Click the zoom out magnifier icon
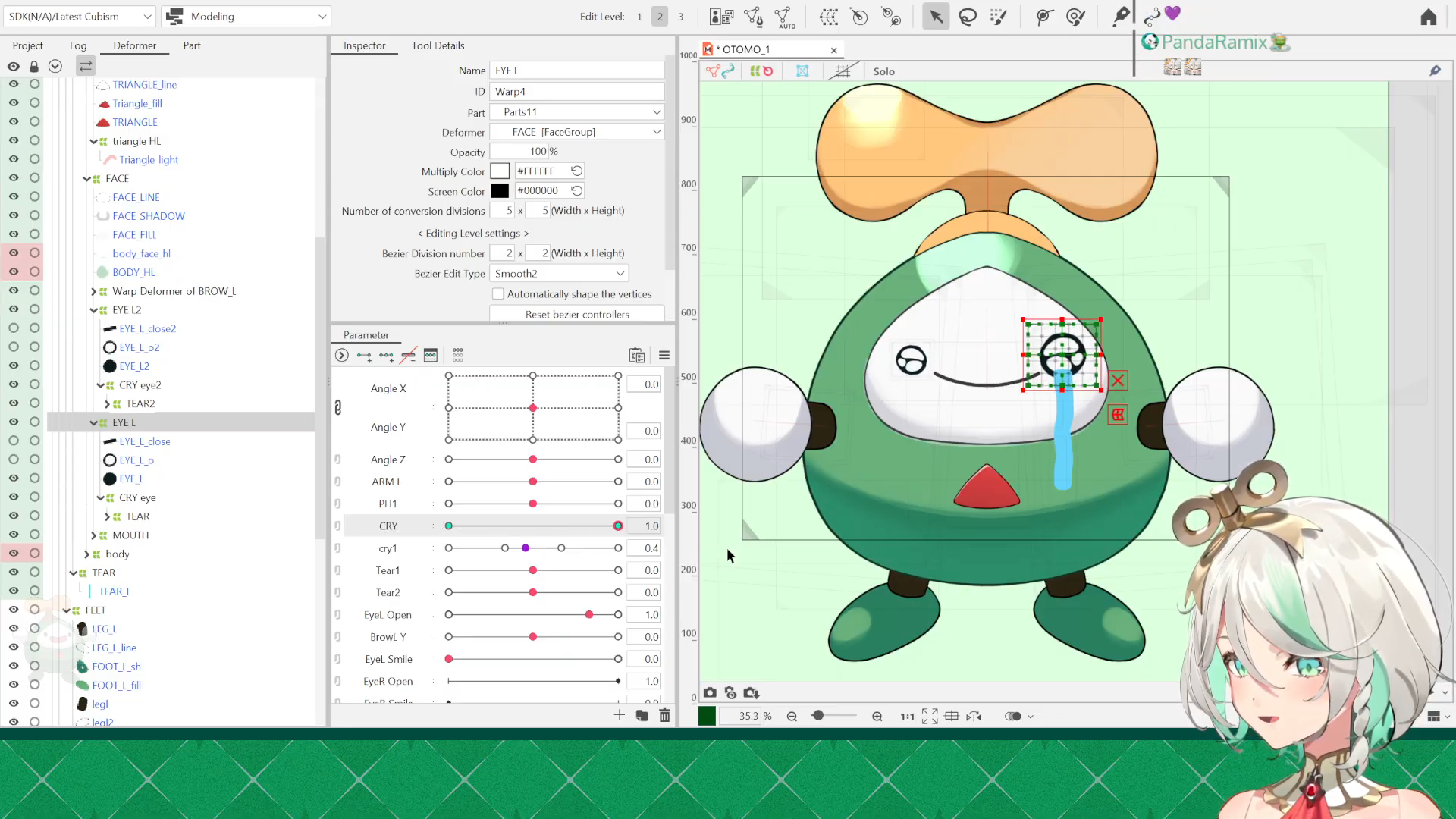Image resolution: width=1456 pixels, height=819 pixels. (792, 716)
